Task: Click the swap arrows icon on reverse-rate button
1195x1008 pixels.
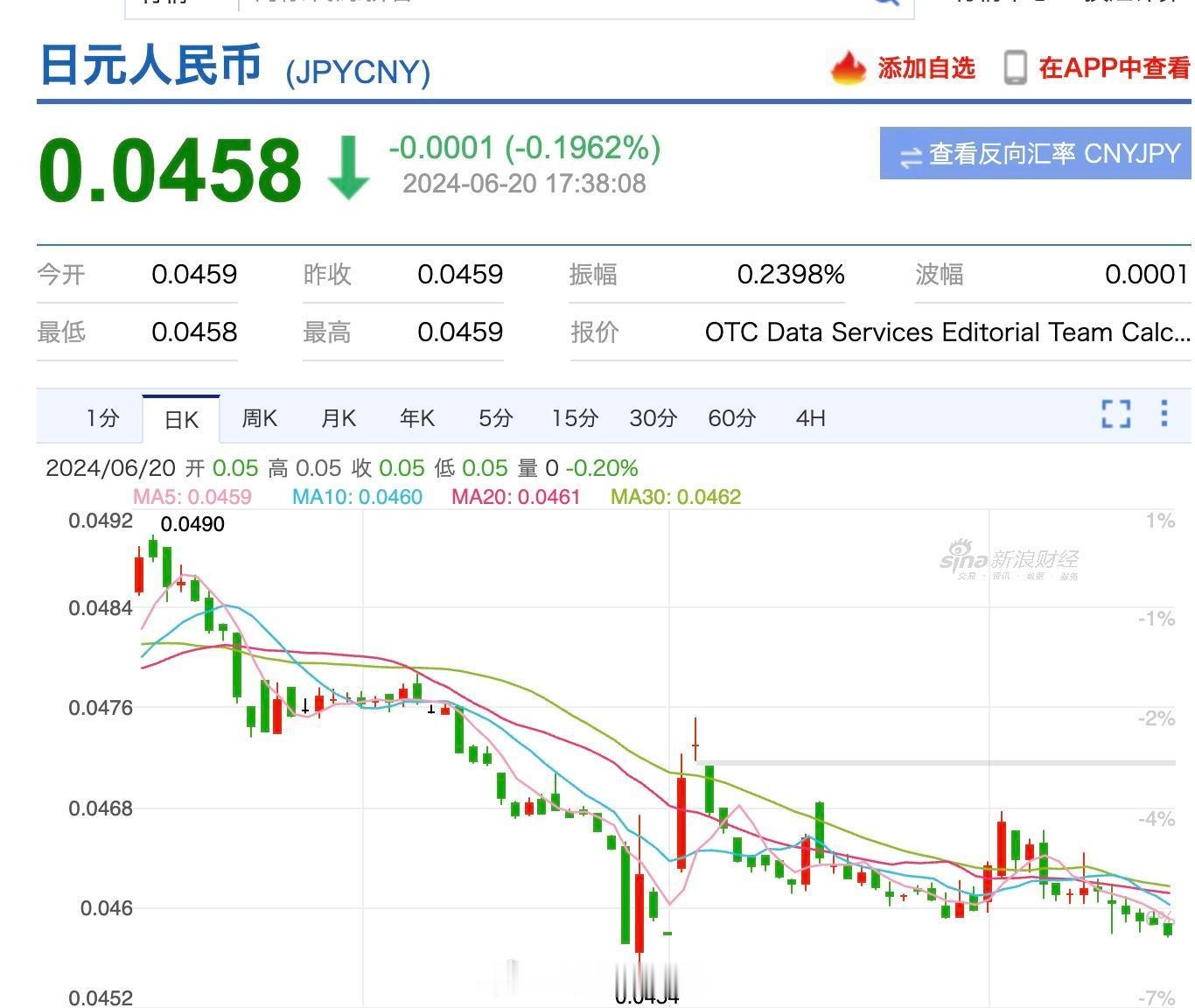Action: pyautogui.click(x=911, y=157)
